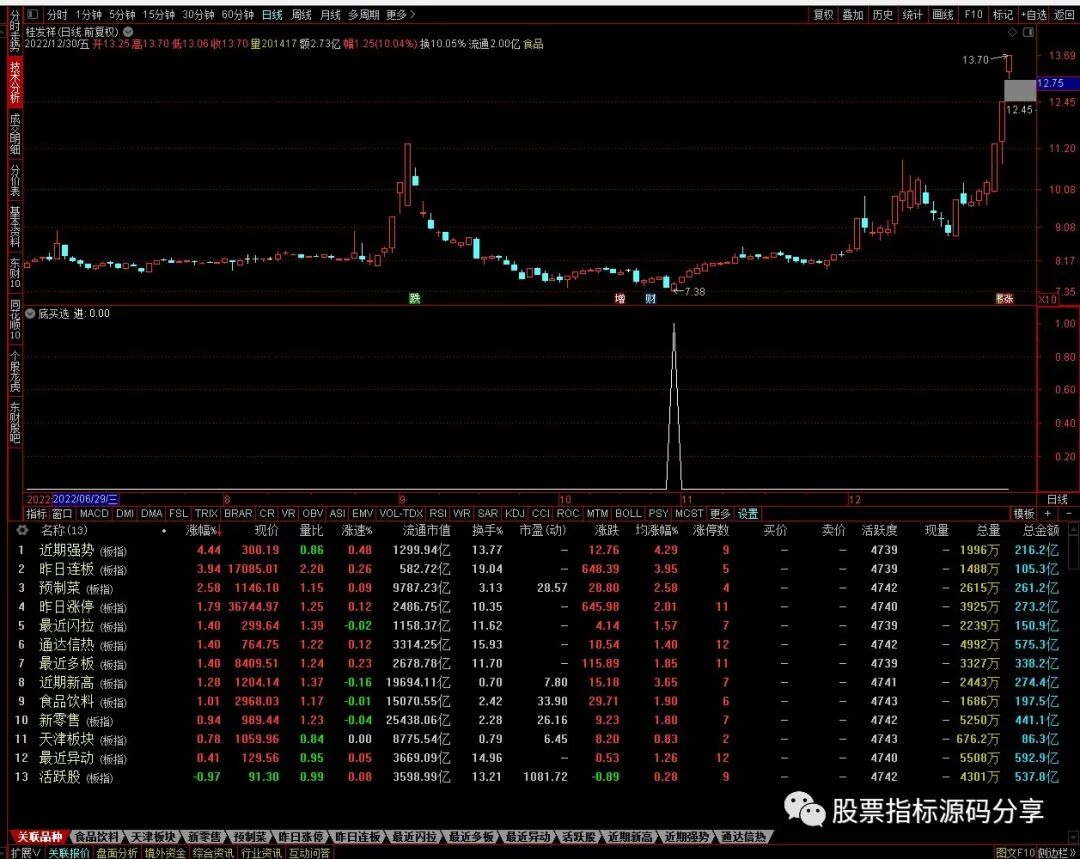The height and width of the screenshot is (859, 1080).
Task: Select the 15分钟 period
Action: (x=158, y=14)
